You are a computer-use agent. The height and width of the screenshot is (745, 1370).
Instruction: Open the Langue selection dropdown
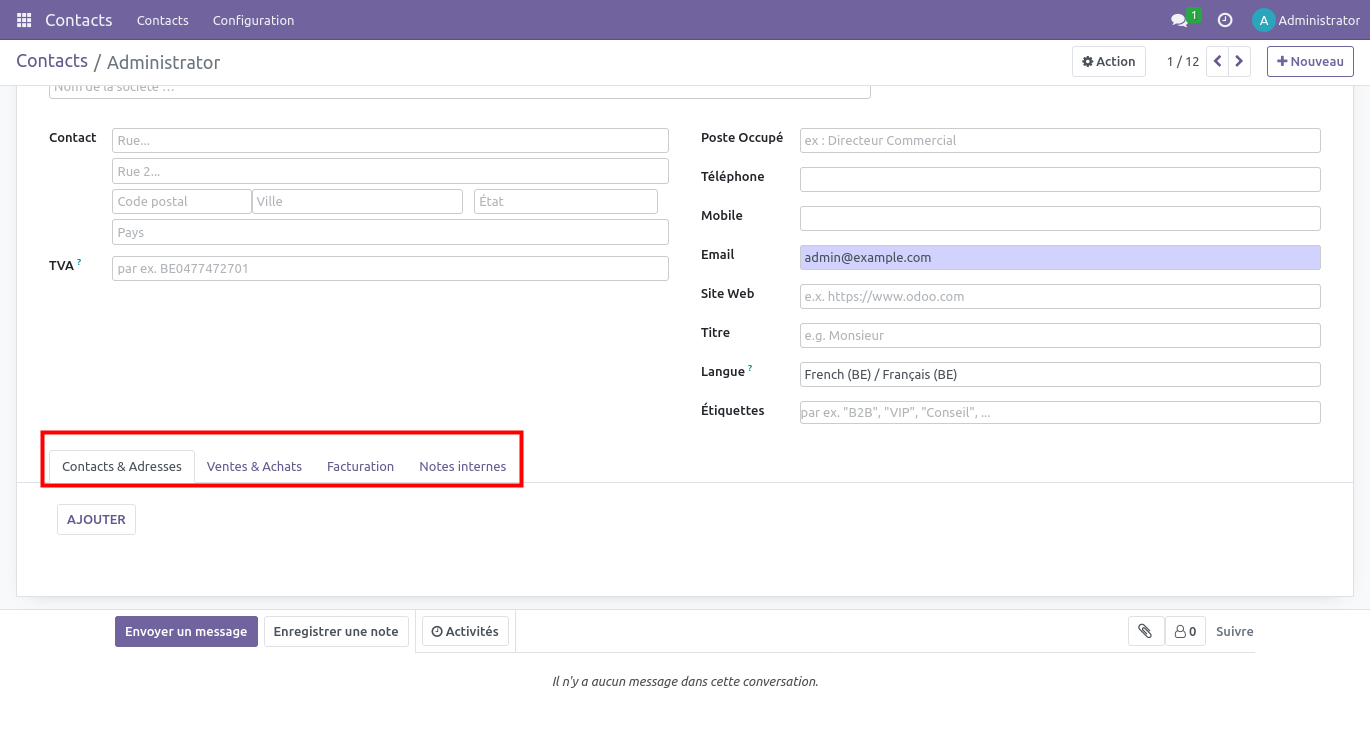[1060, 374]
